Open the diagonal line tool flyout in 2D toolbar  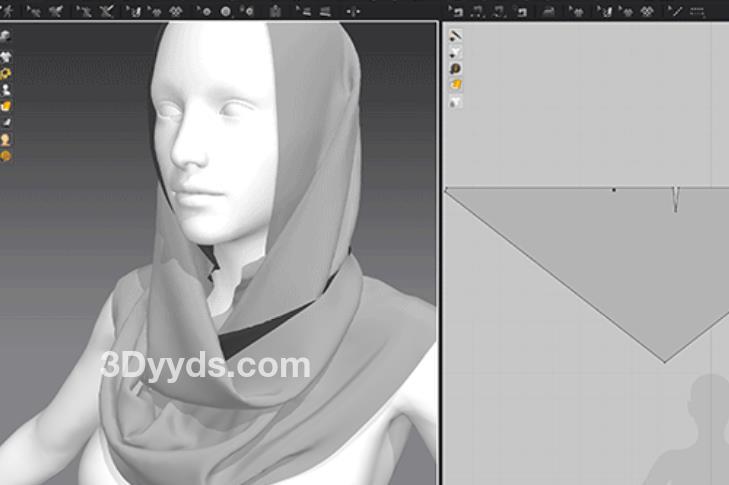coord(677,11)
